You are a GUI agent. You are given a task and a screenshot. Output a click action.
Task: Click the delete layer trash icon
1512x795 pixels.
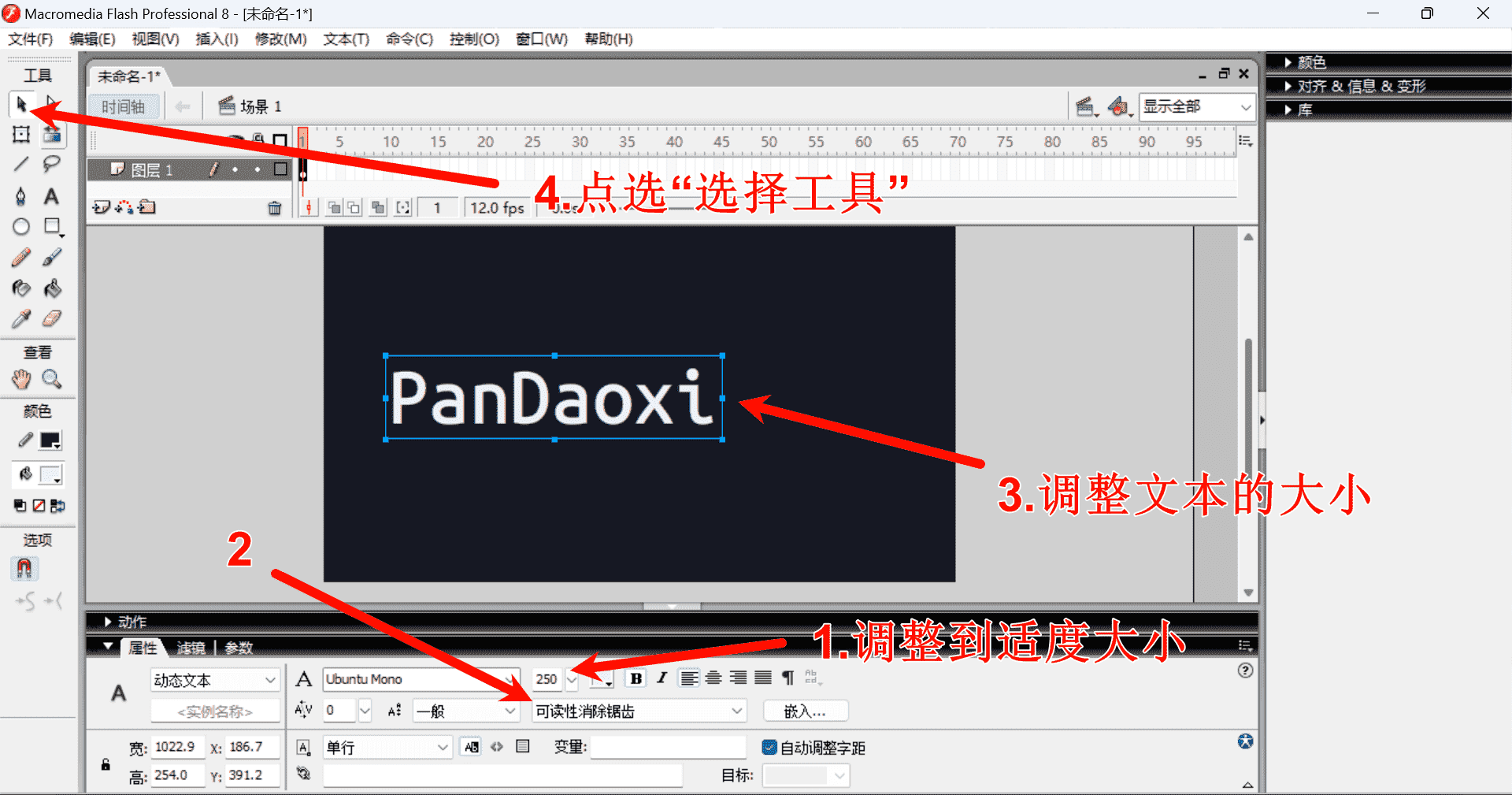tap(274, 208)
